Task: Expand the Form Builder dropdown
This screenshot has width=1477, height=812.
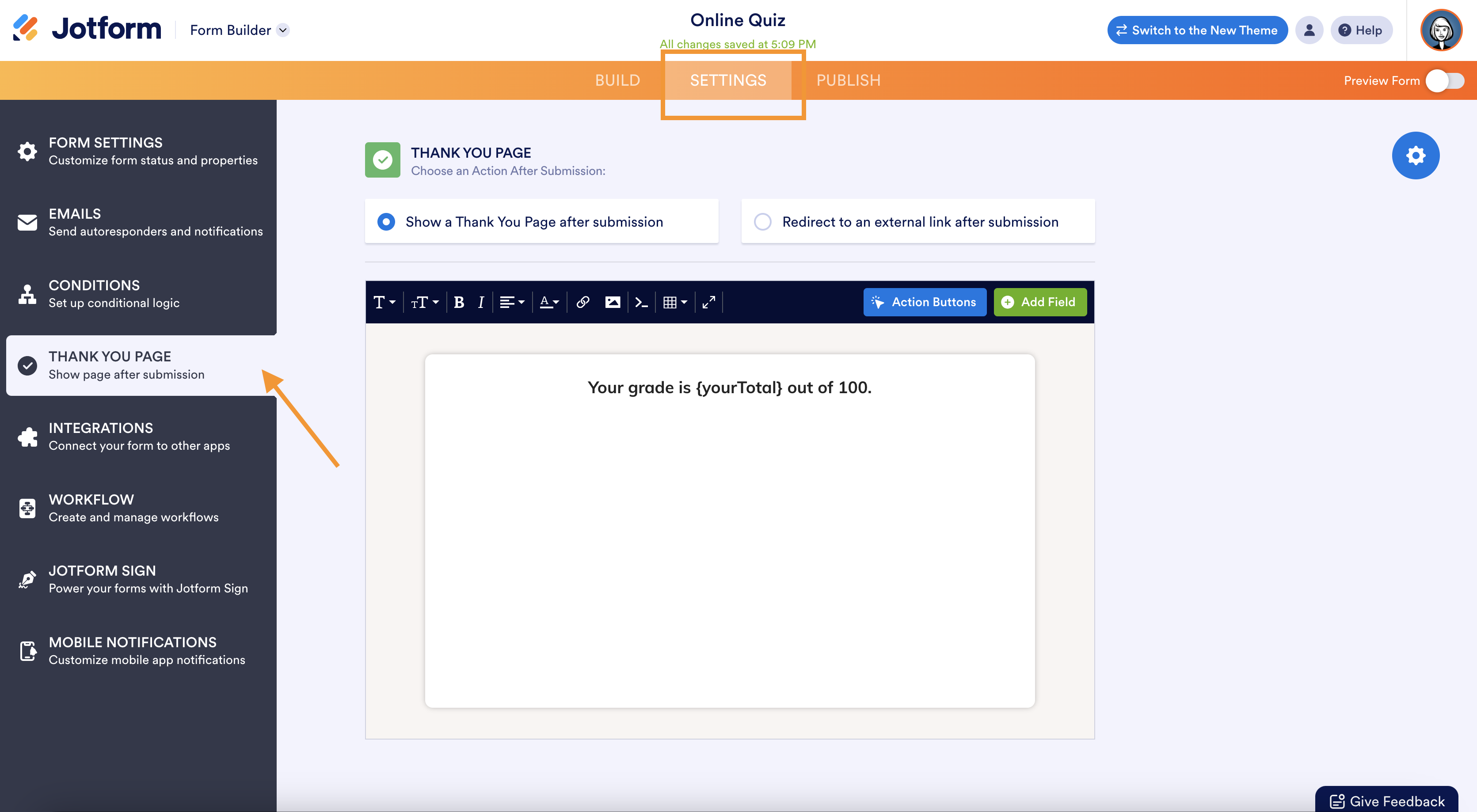Action: point(283,30)
